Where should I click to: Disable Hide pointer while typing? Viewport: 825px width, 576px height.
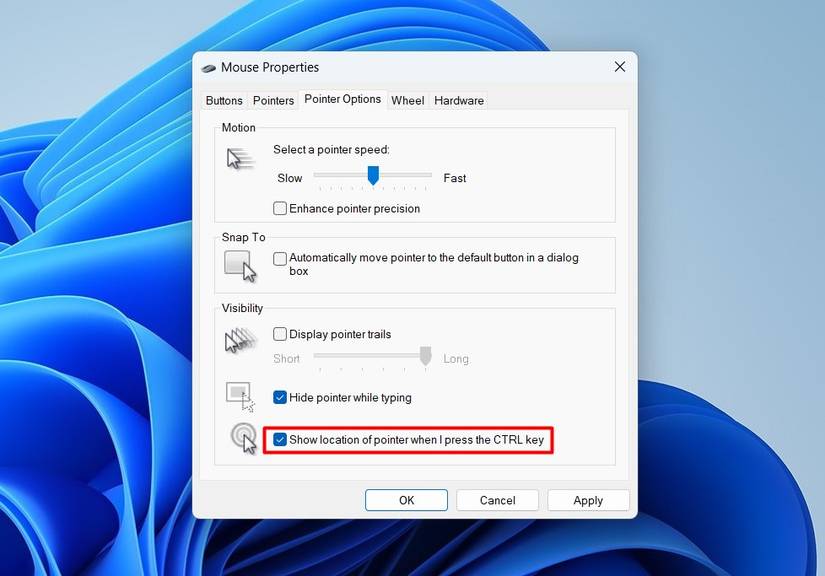point(280,397)
